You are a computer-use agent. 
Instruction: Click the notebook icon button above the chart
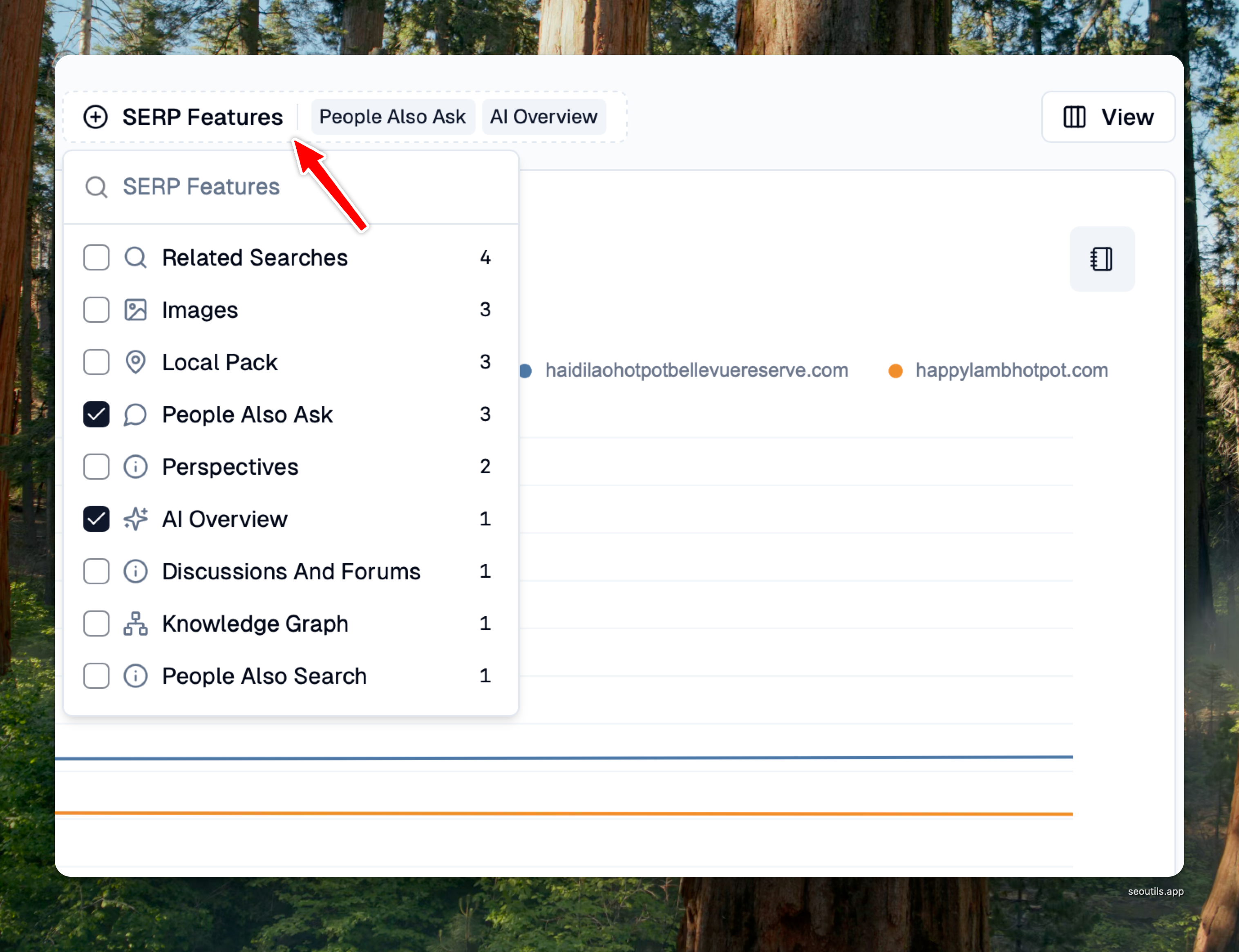pyautogui.click(x=1101, y=259)
